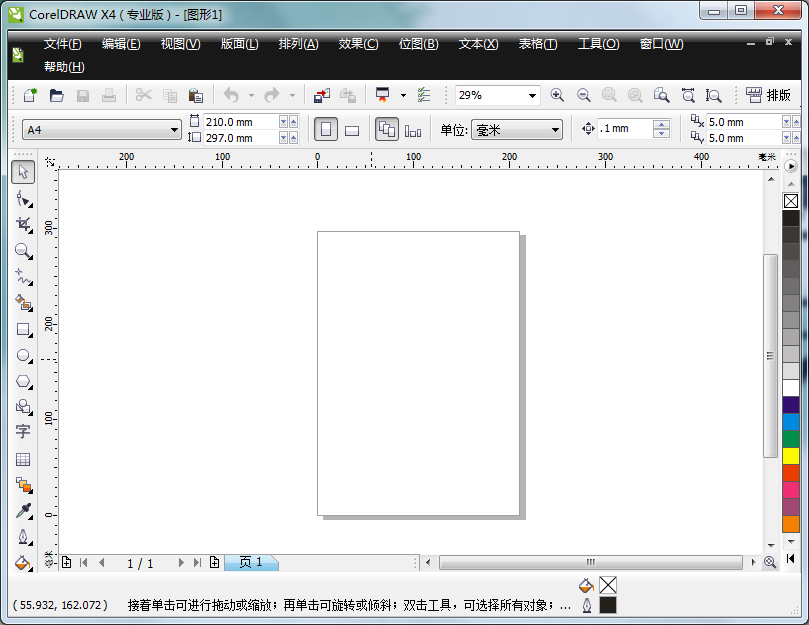Click the 排版 button on the toolbar

pyautogui.click(x=768, y=94)
